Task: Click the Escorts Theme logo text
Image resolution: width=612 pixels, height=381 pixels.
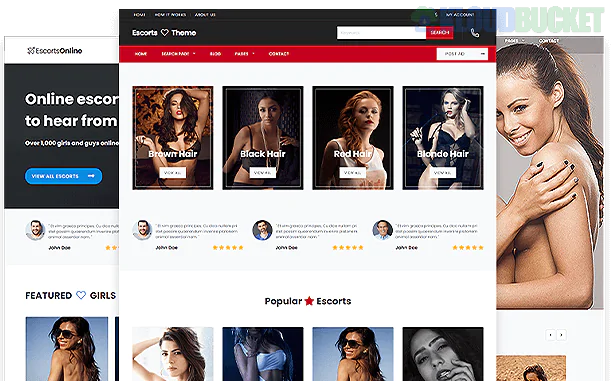Action: [164, 33]
